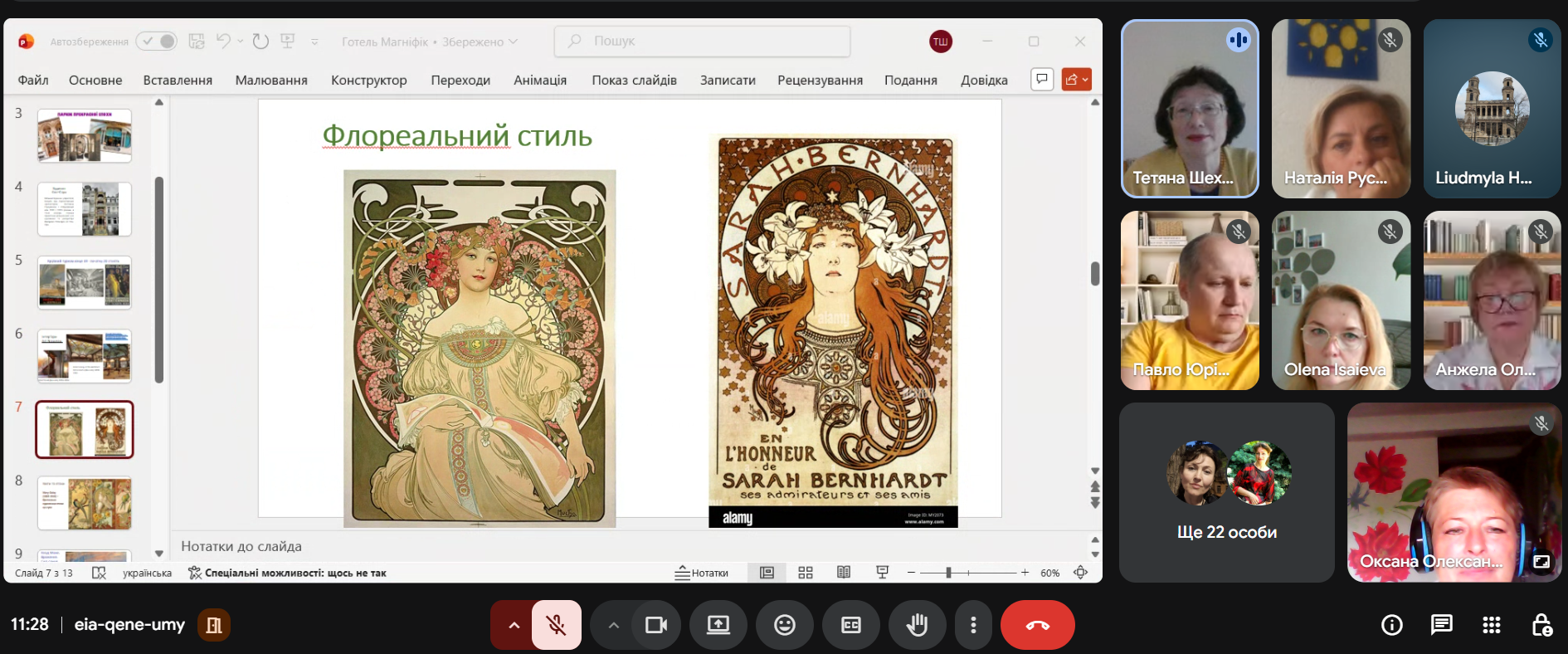
Task: Expand video settings arrow beside camera
Action: [x=613, y=625]
